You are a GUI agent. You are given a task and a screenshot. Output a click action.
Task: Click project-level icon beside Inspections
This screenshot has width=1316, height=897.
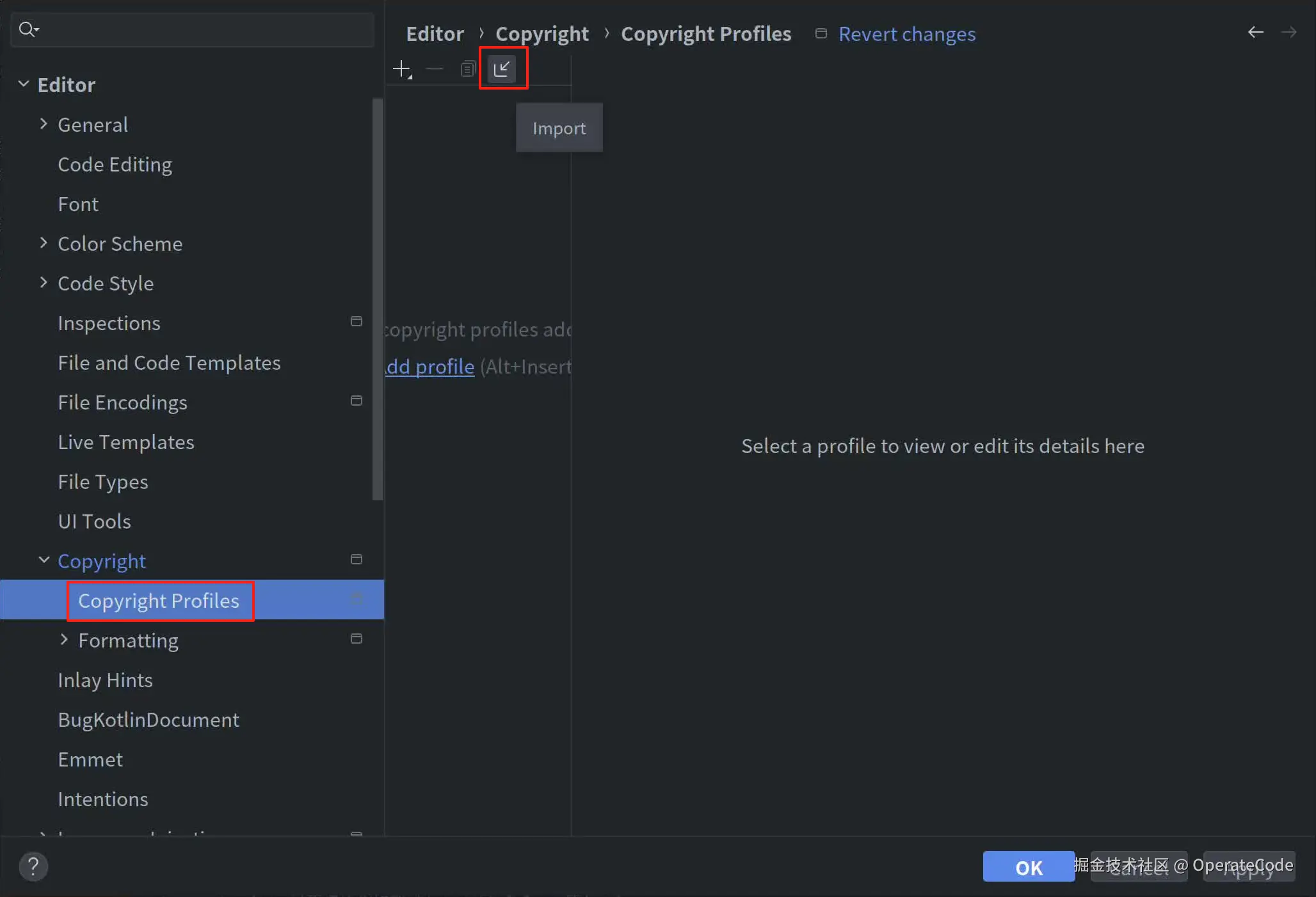(x=357, y=321)
